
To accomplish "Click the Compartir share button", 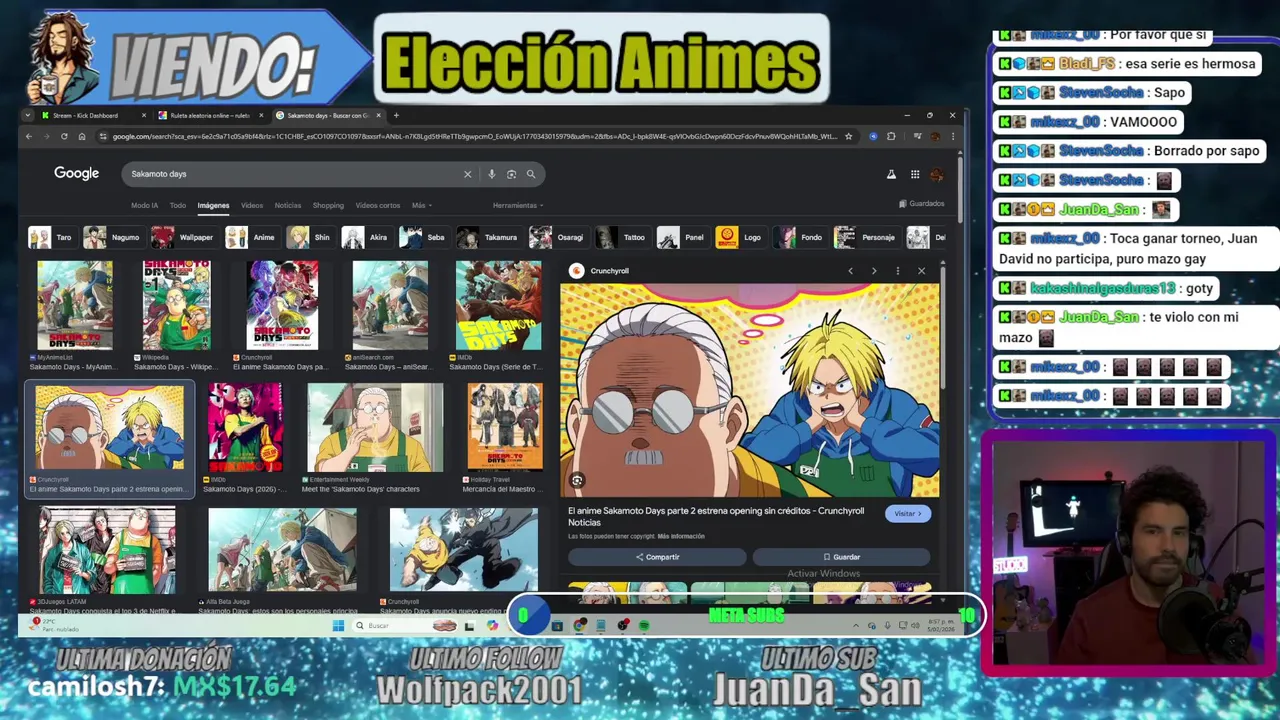I will click(x=657, y=557).
